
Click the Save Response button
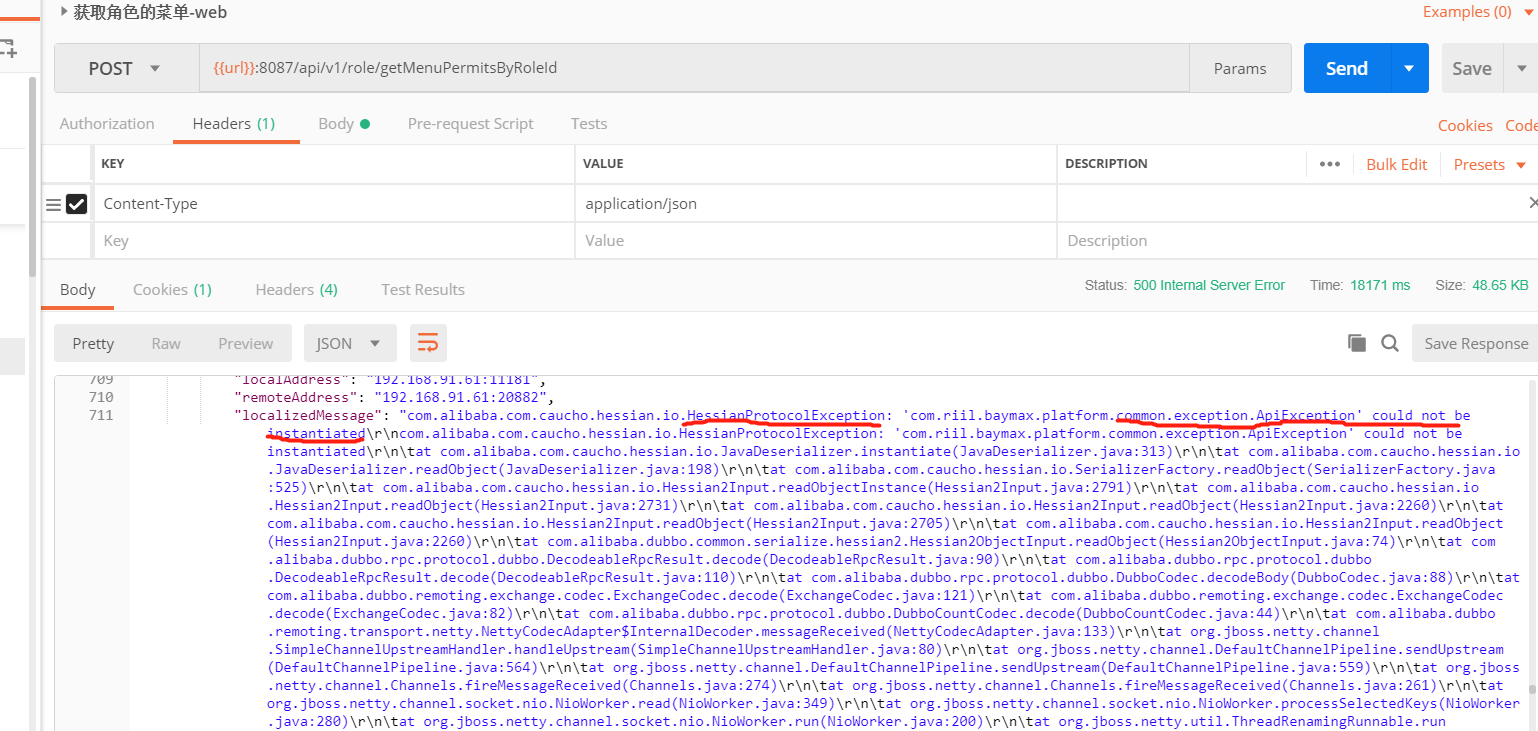point(1475,343)
